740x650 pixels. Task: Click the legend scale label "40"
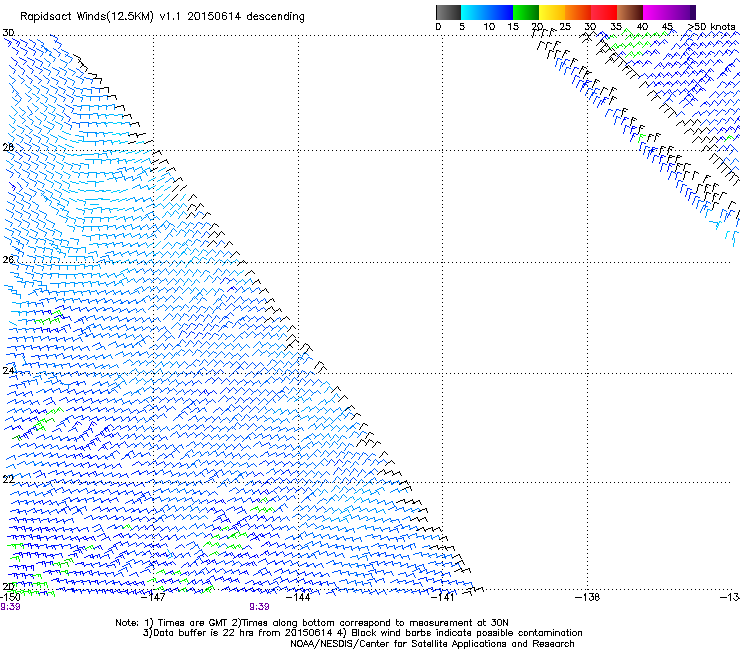[x=642, y=27]
